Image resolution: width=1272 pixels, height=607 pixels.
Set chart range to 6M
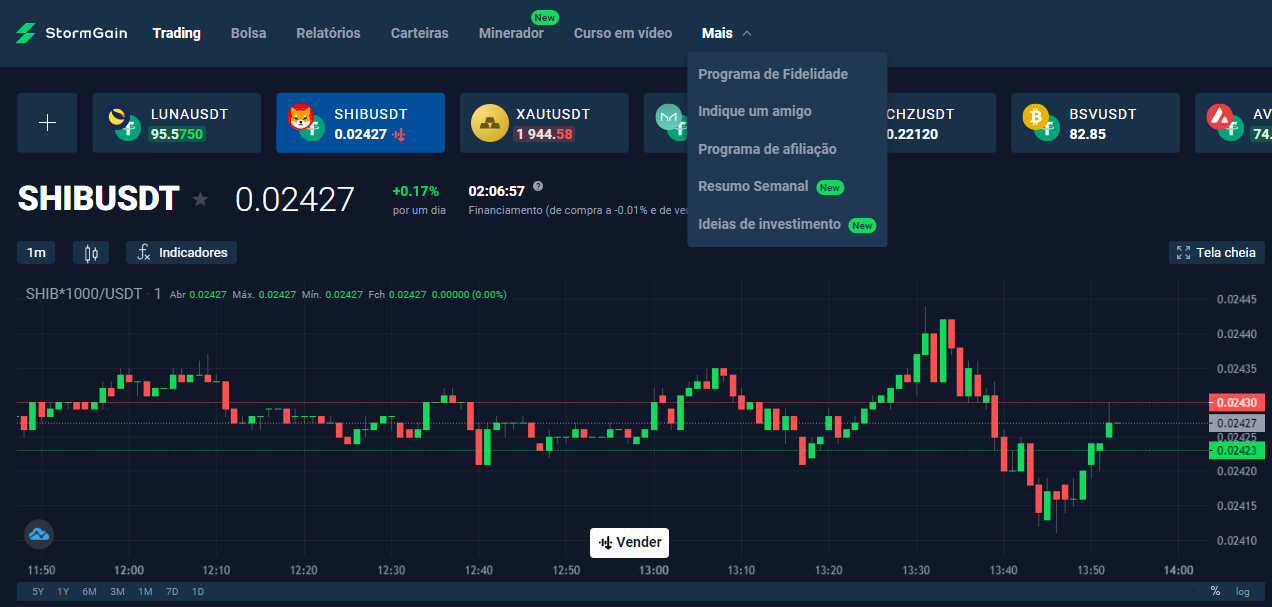(89, 592)
